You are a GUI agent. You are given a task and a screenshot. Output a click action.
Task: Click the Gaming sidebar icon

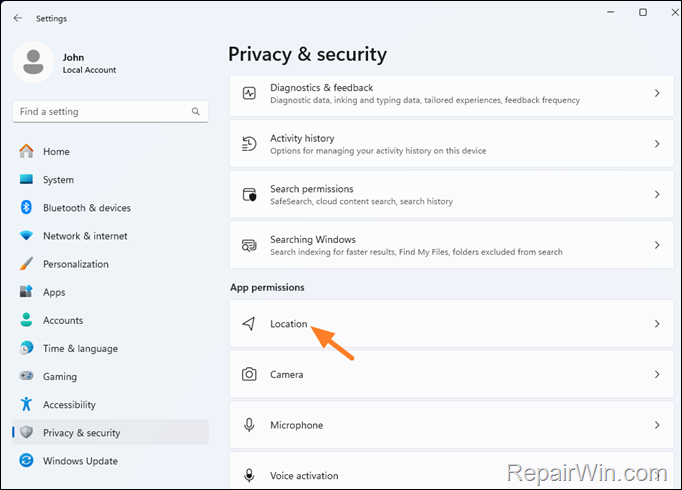[25, 377]
